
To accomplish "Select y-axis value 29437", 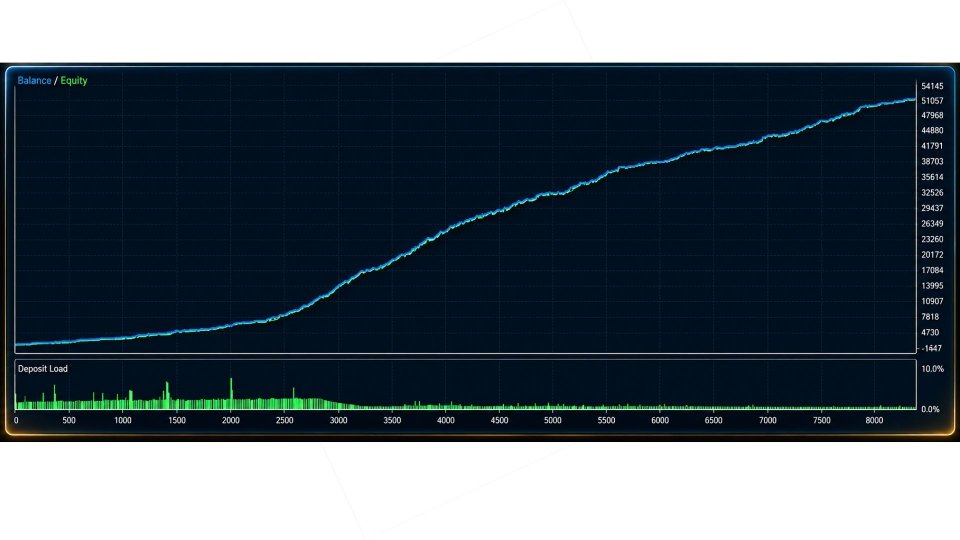I will [932, 208].
